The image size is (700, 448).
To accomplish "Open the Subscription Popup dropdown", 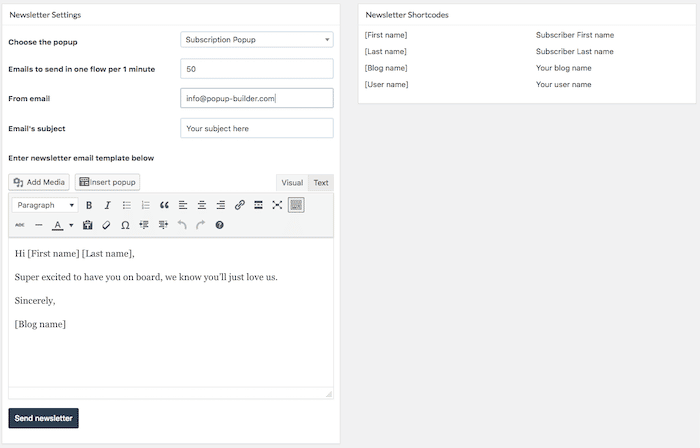I will (x=257, y=40).
